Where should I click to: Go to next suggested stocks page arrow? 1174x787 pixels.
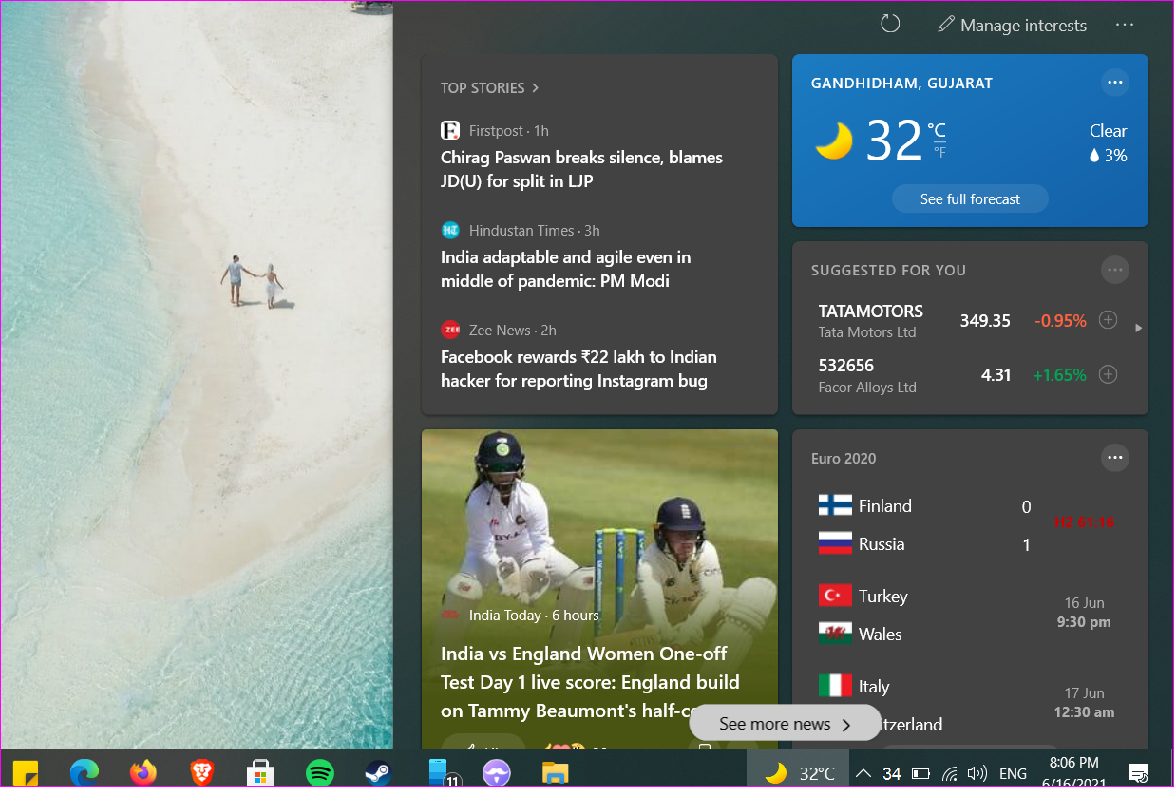pos(1138,327)
